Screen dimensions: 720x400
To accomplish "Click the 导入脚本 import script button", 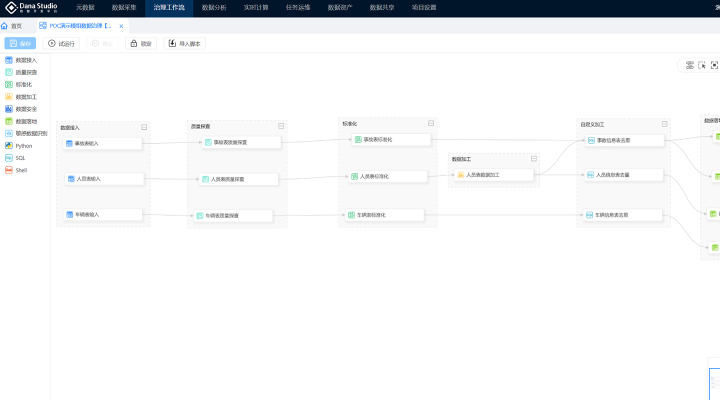I will (184, 43).
